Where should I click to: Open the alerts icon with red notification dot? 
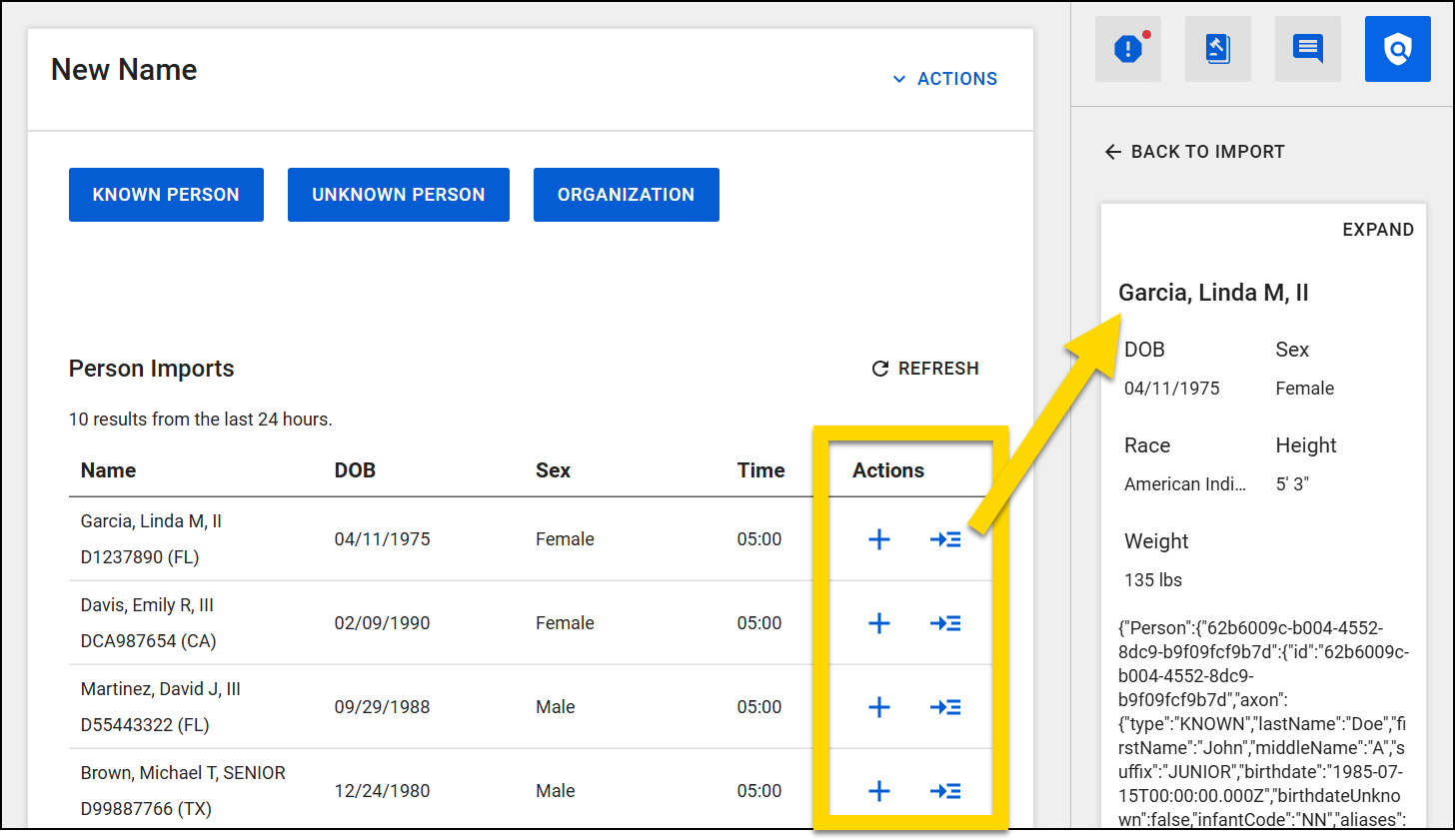pos(1127,48)
